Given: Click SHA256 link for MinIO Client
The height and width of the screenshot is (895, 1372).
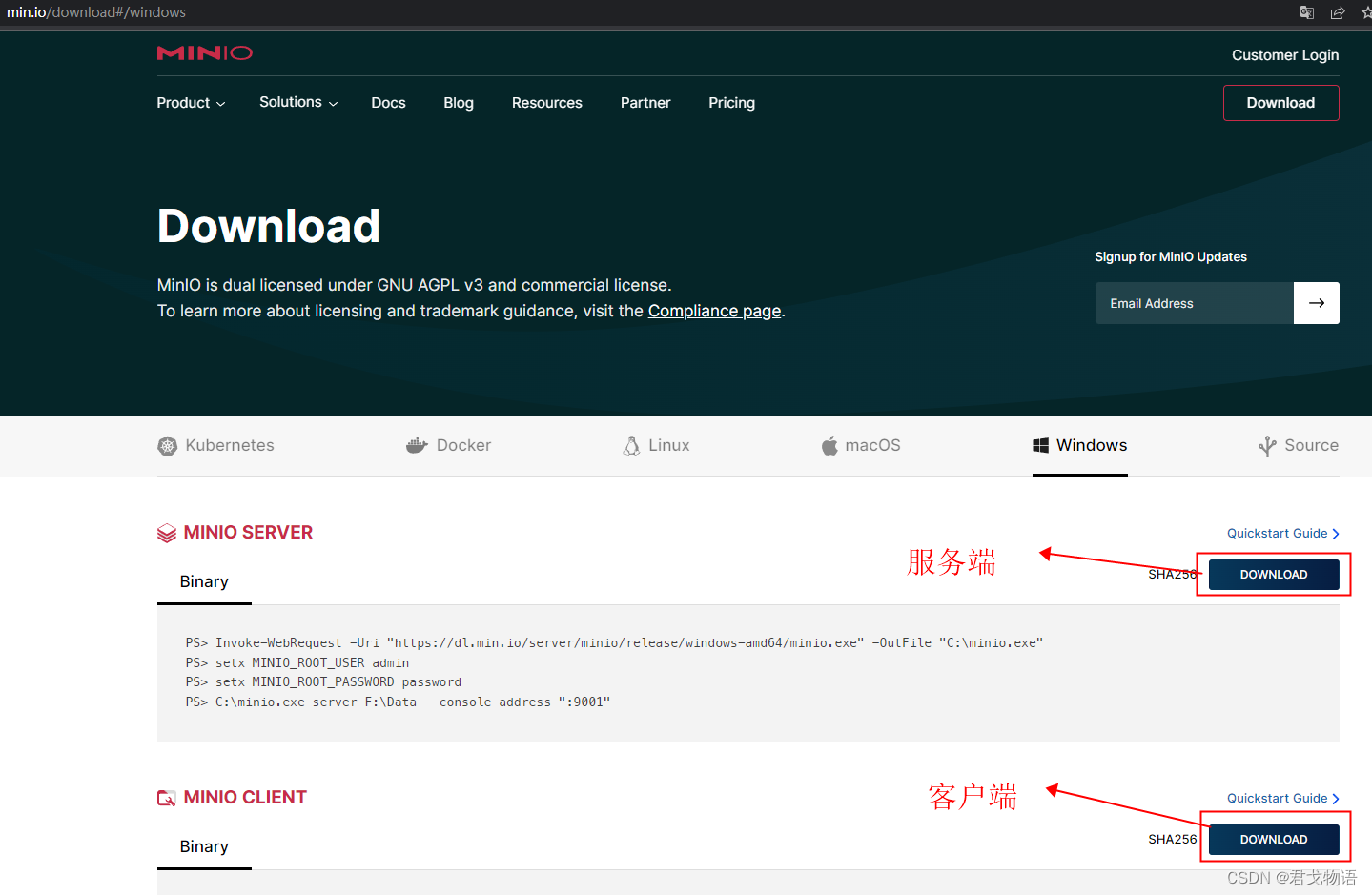Looking at the screenshot, I should coord(1173,840).
